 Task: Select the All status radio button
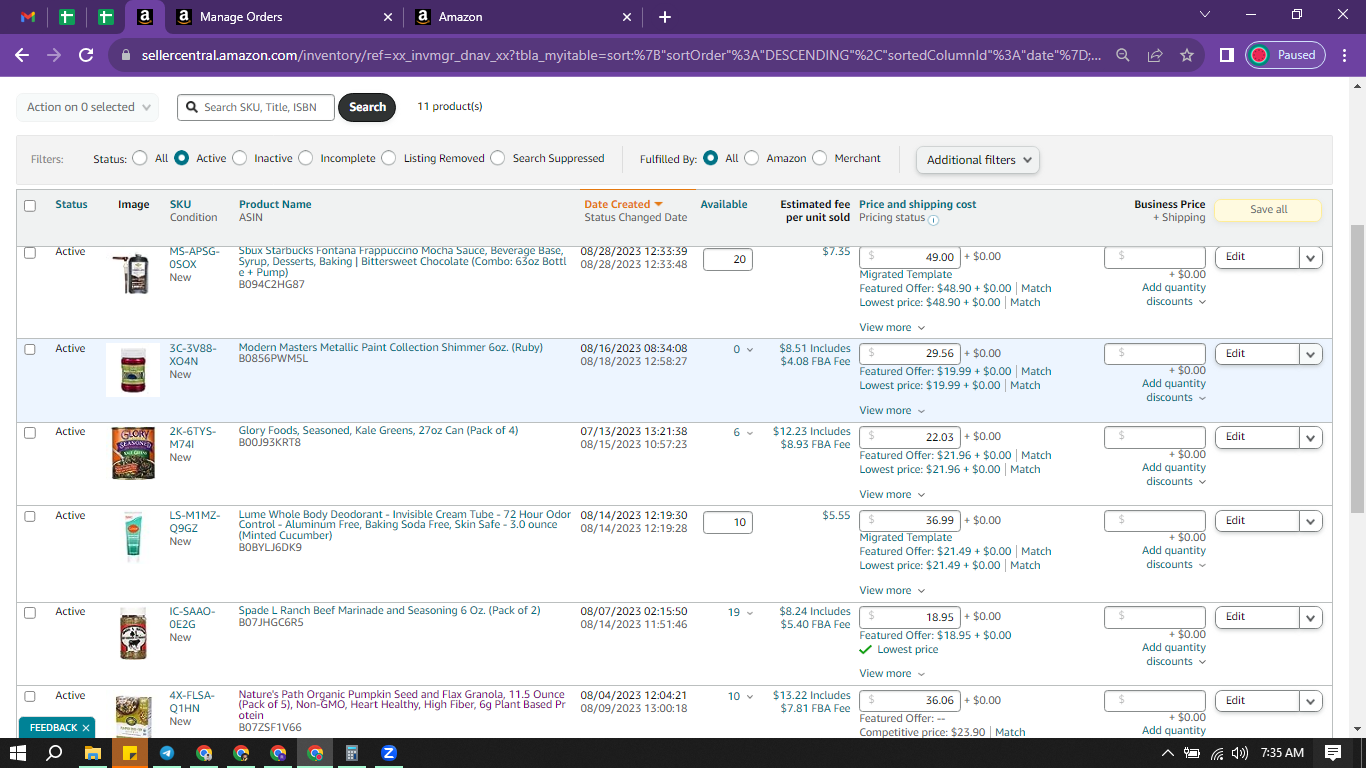pos(139,158)
